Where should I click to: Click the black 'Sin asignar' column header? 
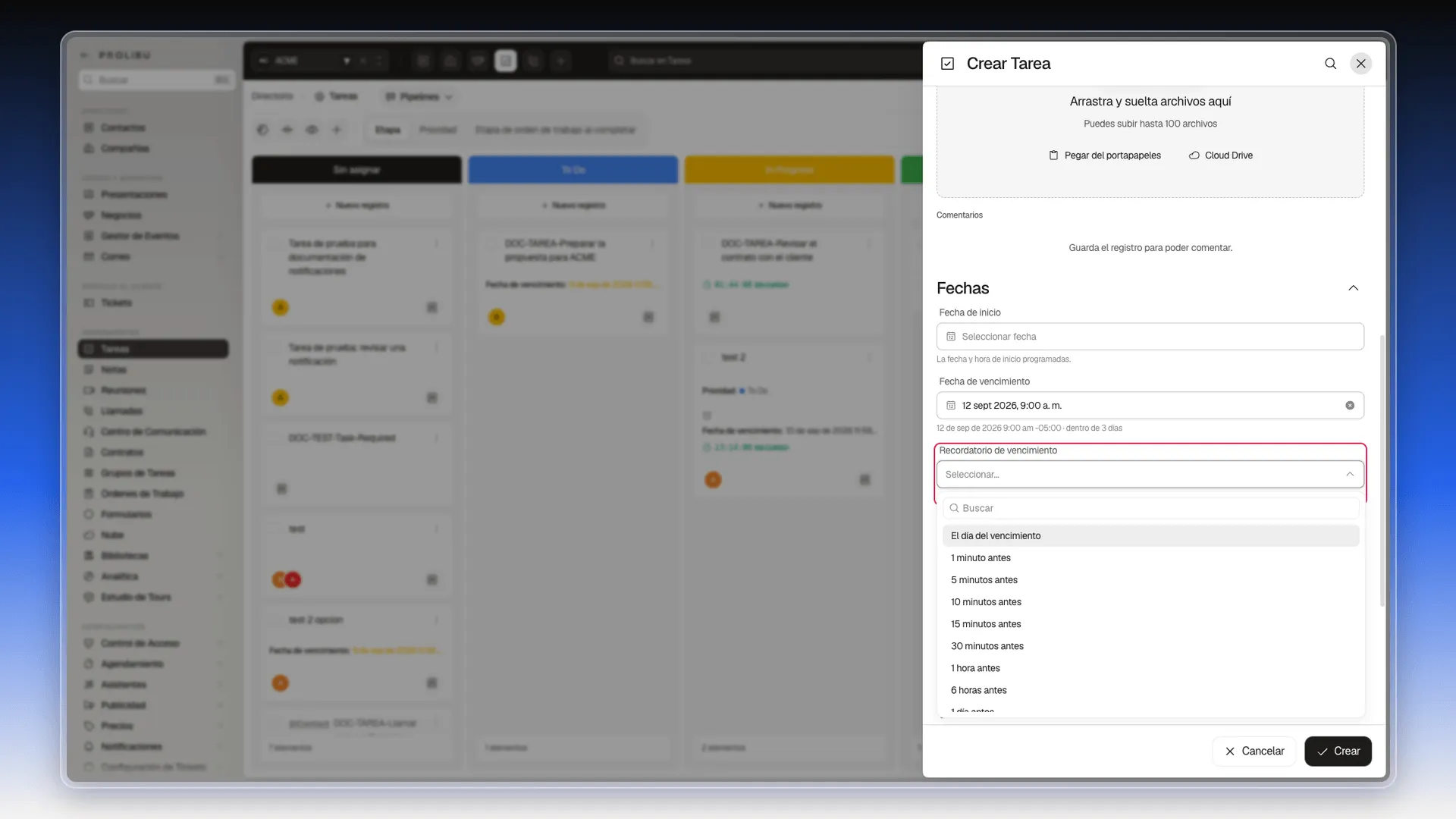[356, 170]
